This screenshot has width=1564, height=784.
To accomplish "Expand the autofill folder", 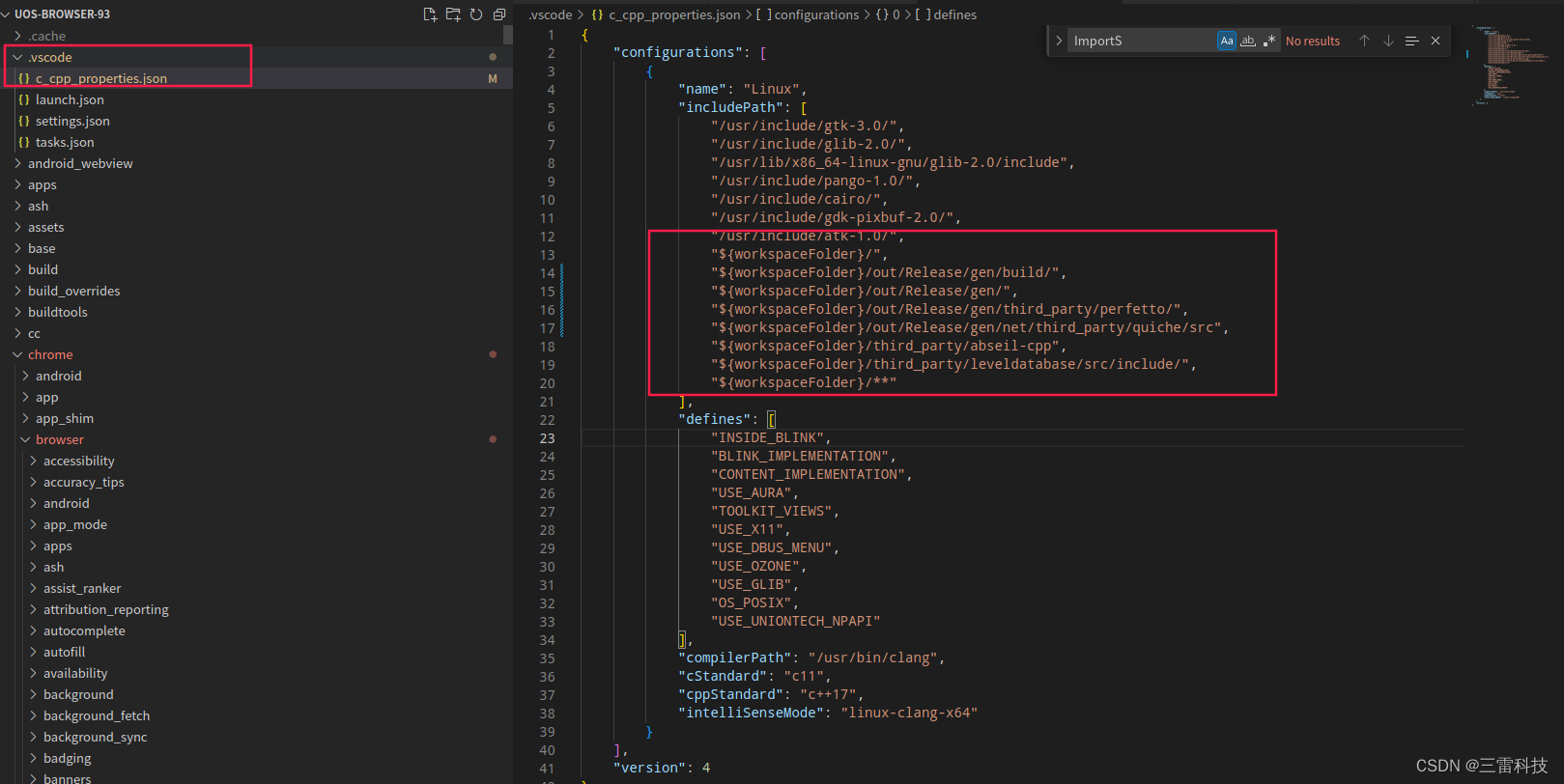I will 256,652.
